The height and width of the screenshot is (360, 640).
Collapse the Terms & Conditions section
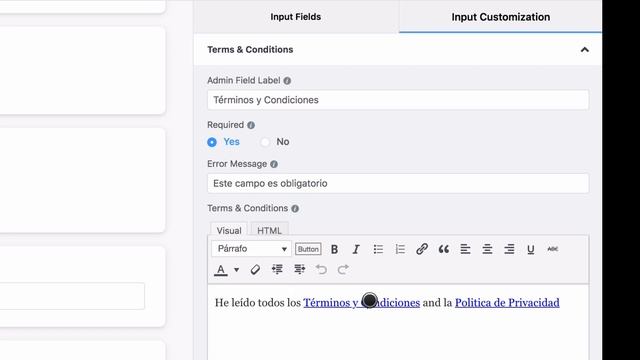pos(584,50)
